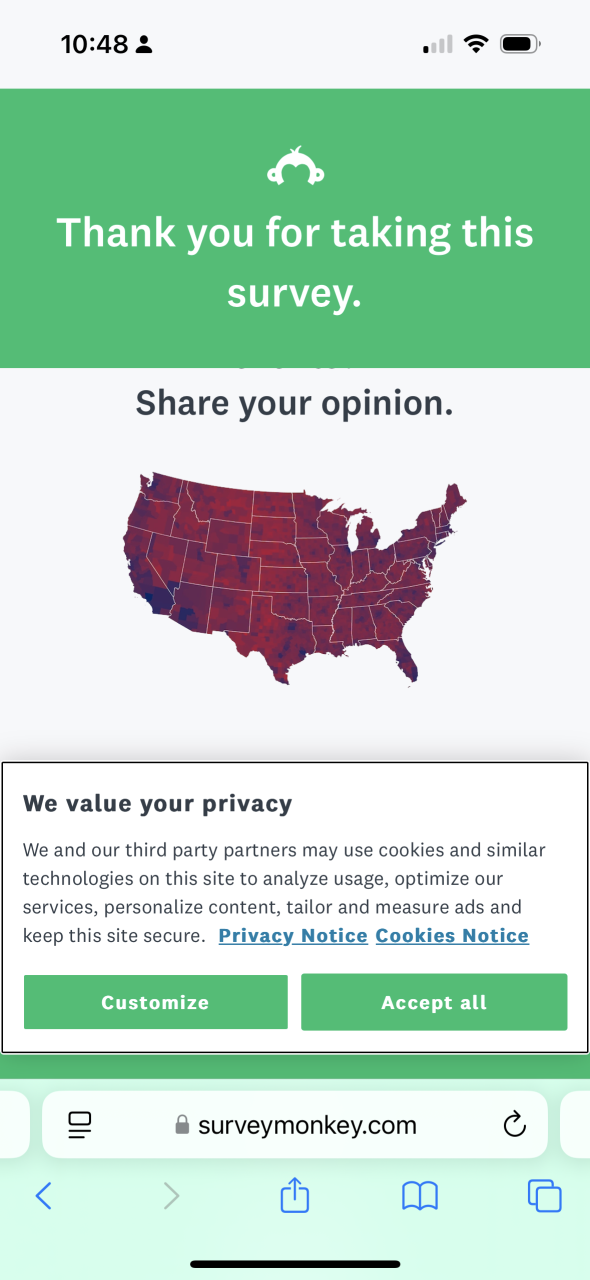Reload the page with refresh icon
590x1280 pixels.
point(514,1125)
